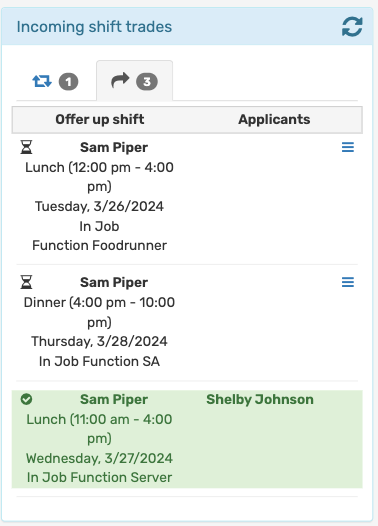Viewport: 378px width, 526px height.
Task: Click hourglass icon on SA Dinner shift
Action: (26, 282)
